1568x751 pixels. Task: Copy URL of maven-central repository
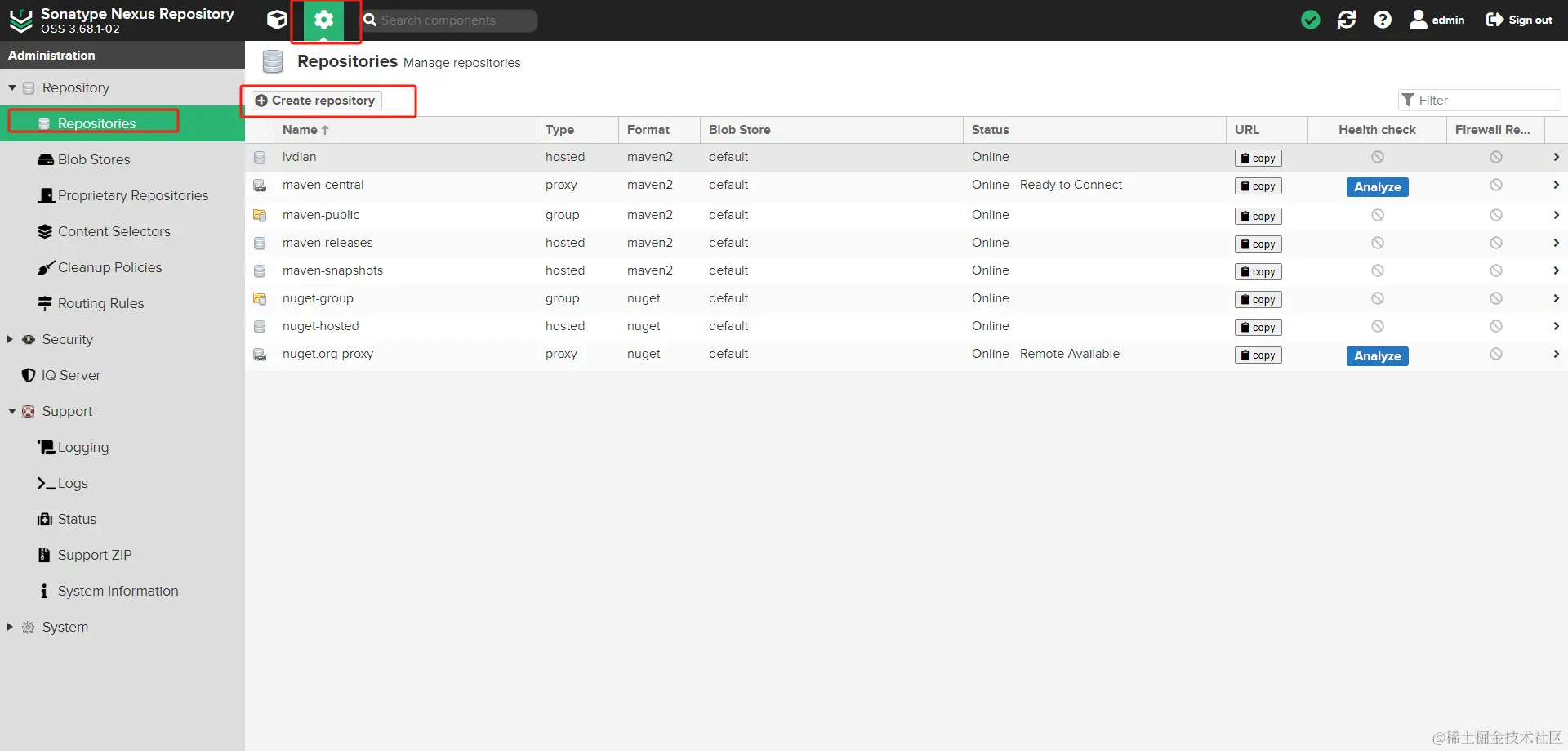tap(1258, 186)
